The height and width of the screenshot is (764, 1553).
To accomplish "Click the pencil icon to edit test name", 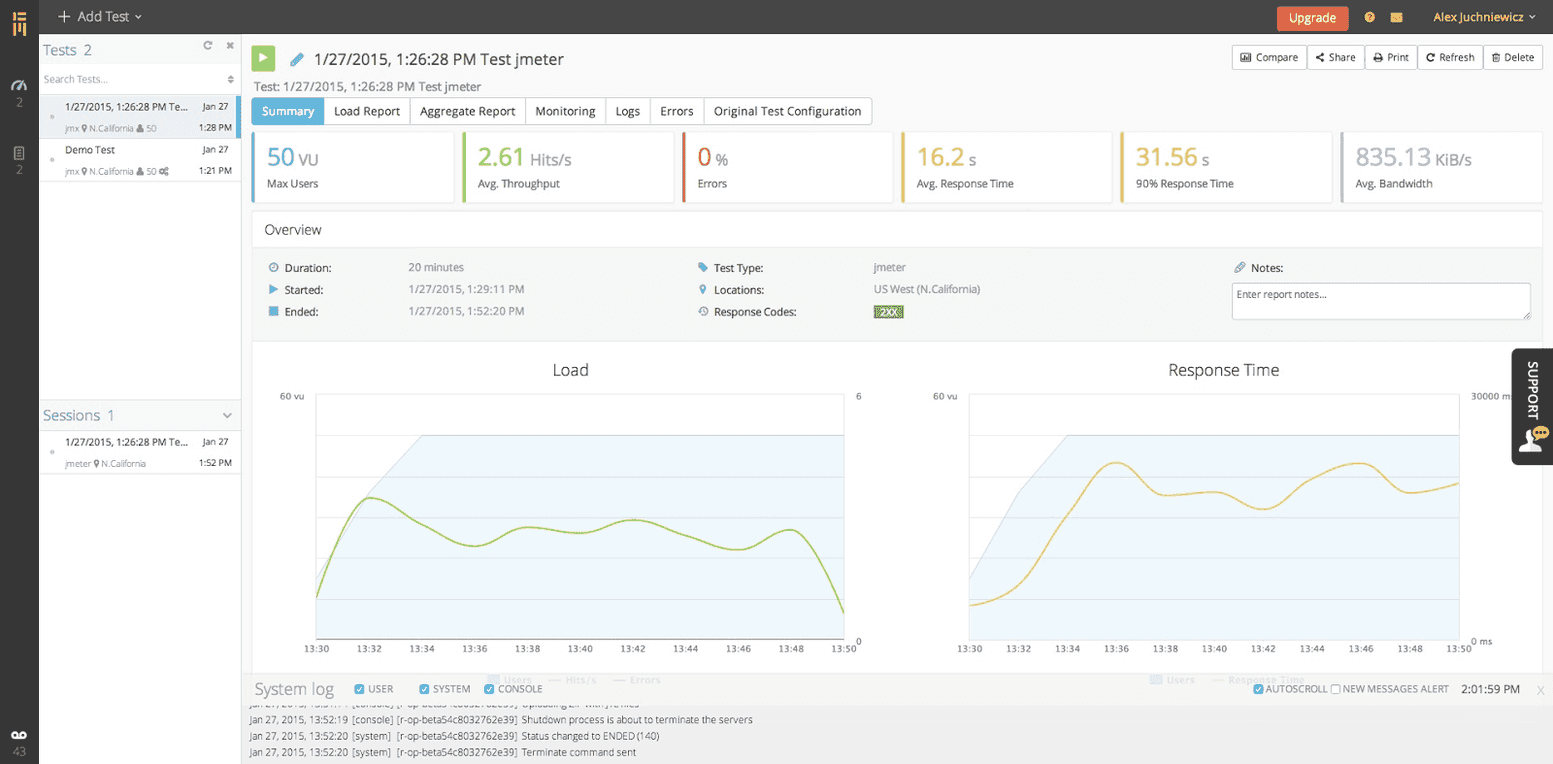I will pyautogui.click(x=297, y=58).
